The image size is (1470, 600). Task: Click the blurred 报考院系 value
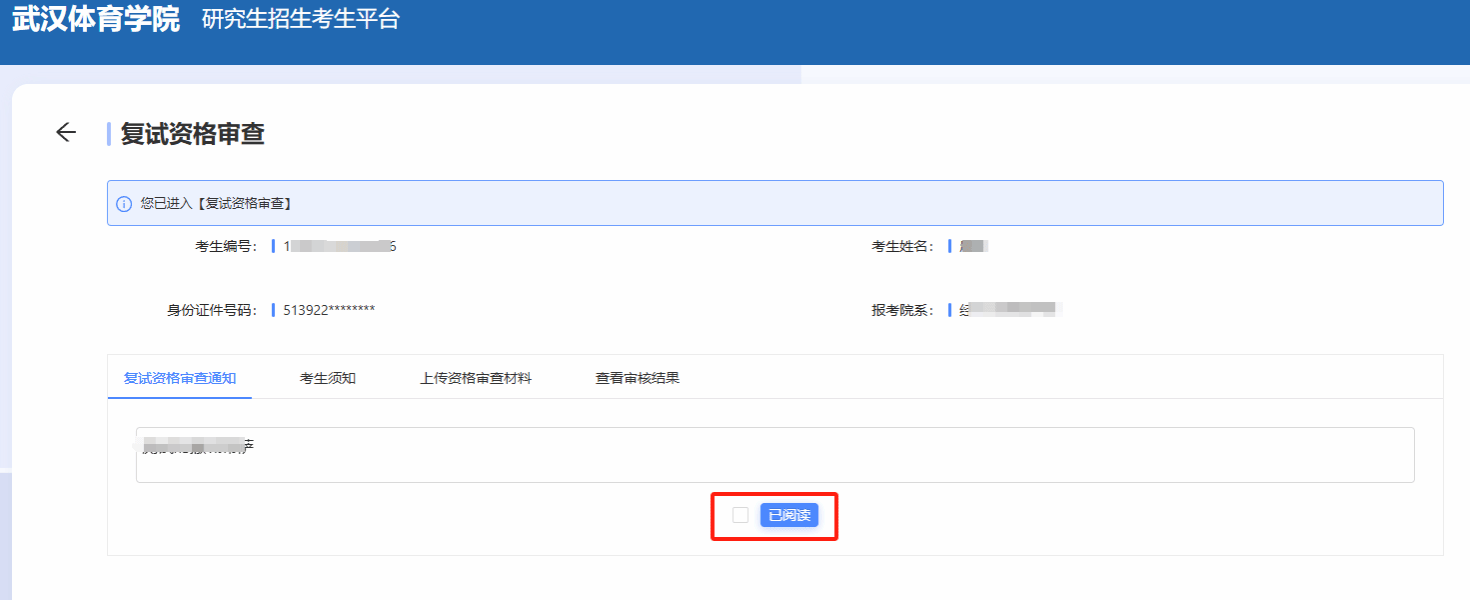pyautogui.click(x=1008, y=310)
